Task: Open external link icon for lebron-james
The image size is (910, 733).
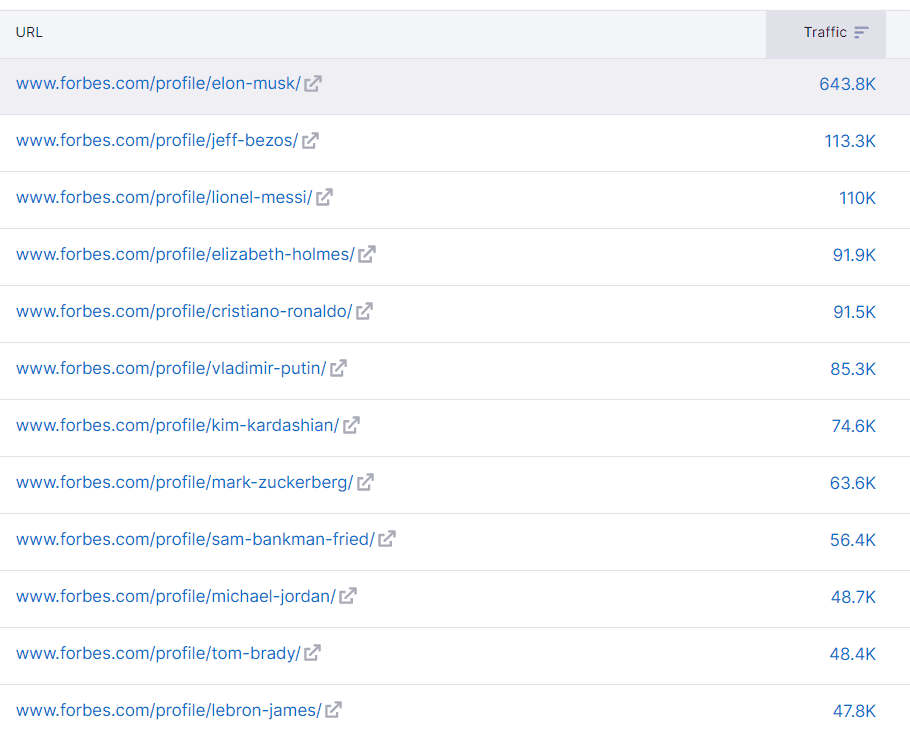Action: click(x=334, y=711)
